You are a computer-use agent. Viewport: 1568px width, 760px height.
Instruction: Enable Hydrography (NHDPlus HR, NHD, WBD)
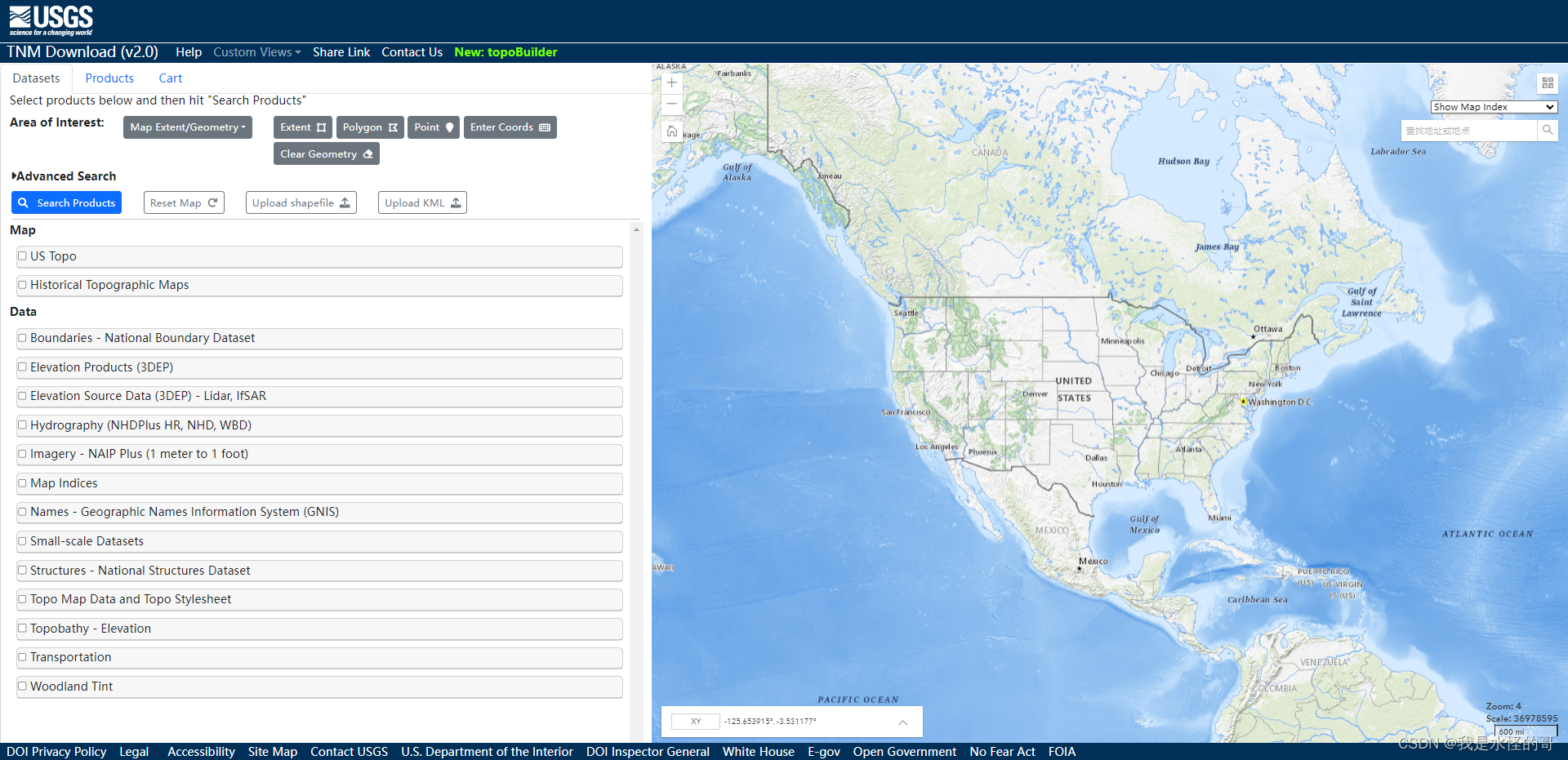point(23,425)
